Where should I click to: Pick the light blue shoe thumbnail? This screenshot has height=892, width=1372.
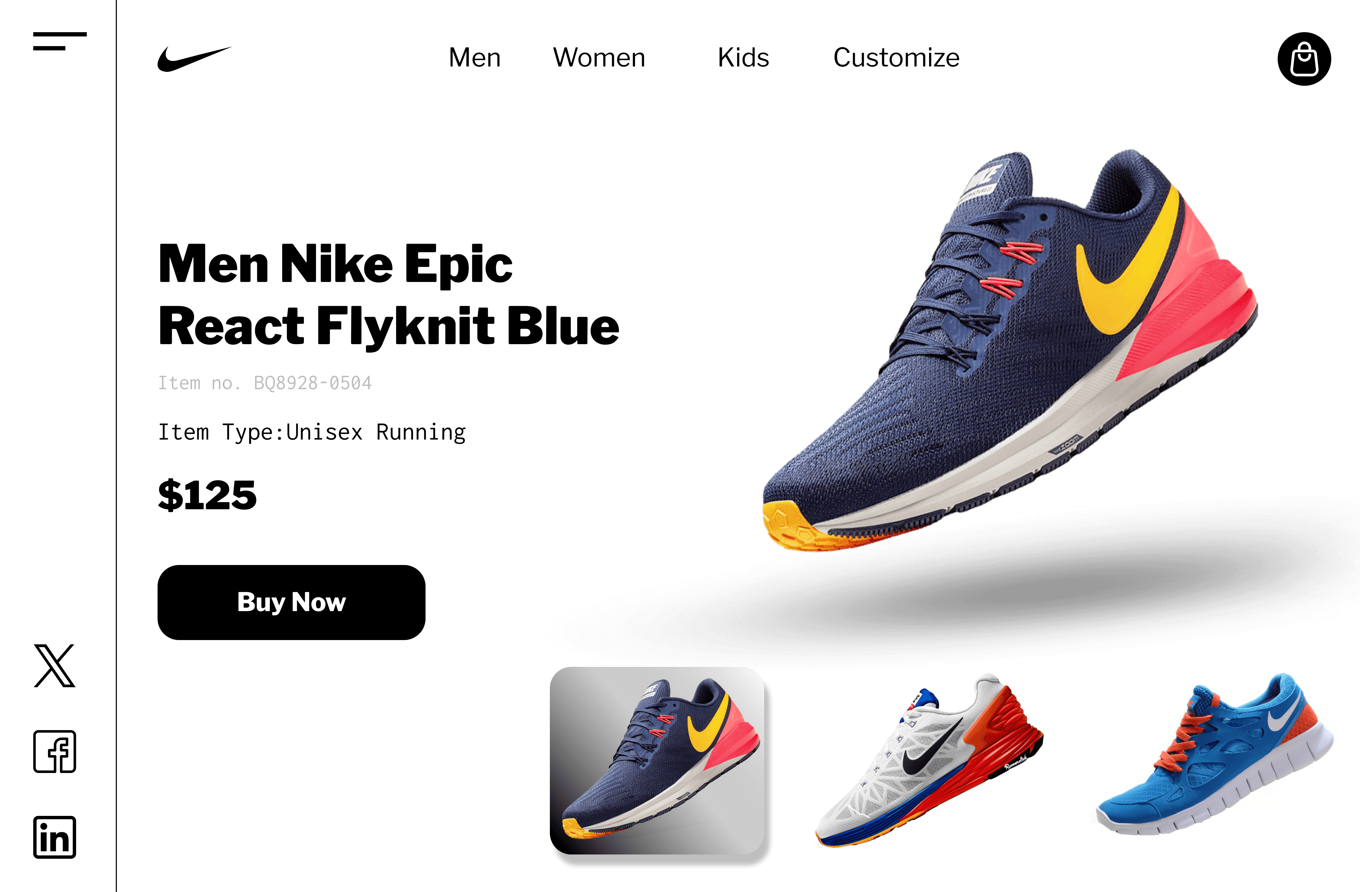click(x=1214, y=754)
